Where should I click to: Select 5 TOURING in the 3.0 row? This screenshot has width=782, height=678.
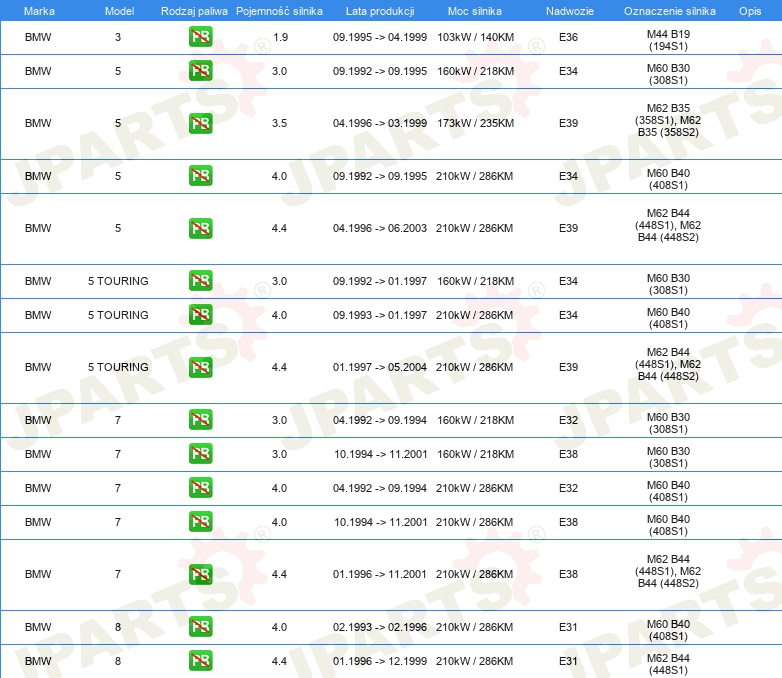pos(118,281)
